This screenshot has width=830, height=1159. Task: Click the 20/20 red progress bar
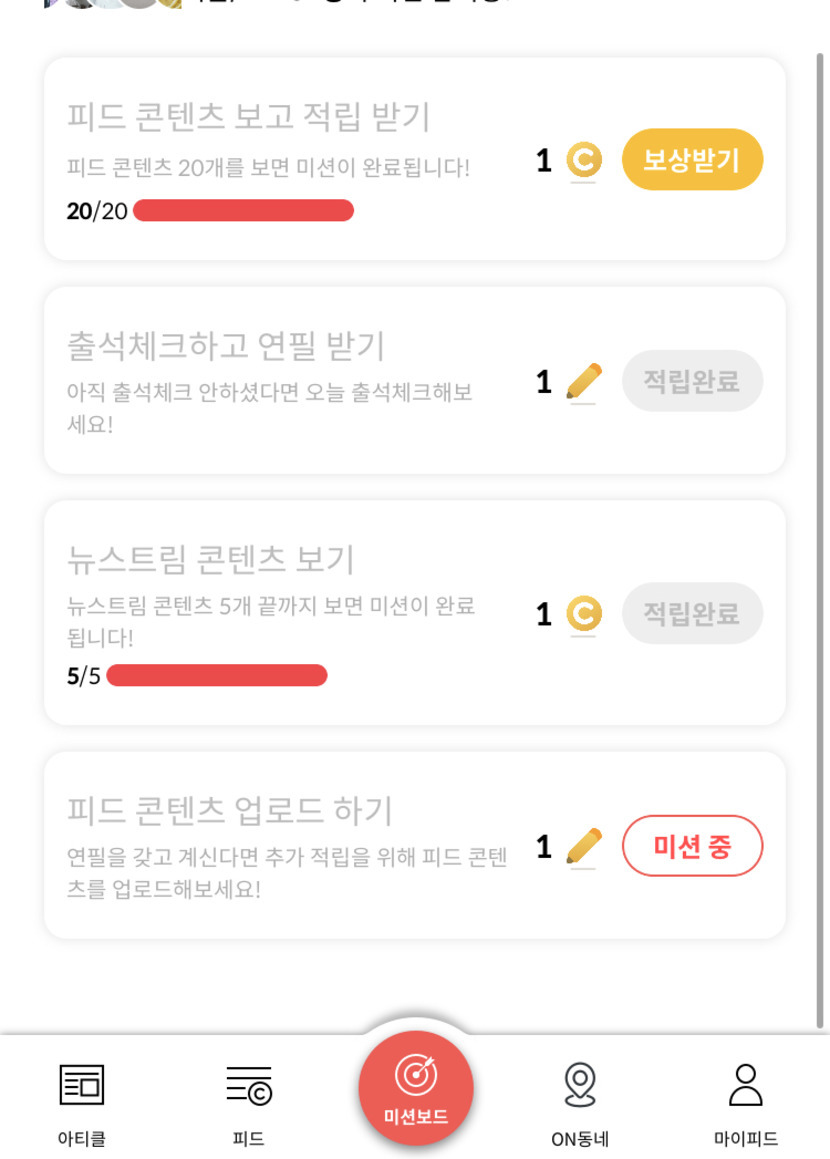(x=243, y=211)
